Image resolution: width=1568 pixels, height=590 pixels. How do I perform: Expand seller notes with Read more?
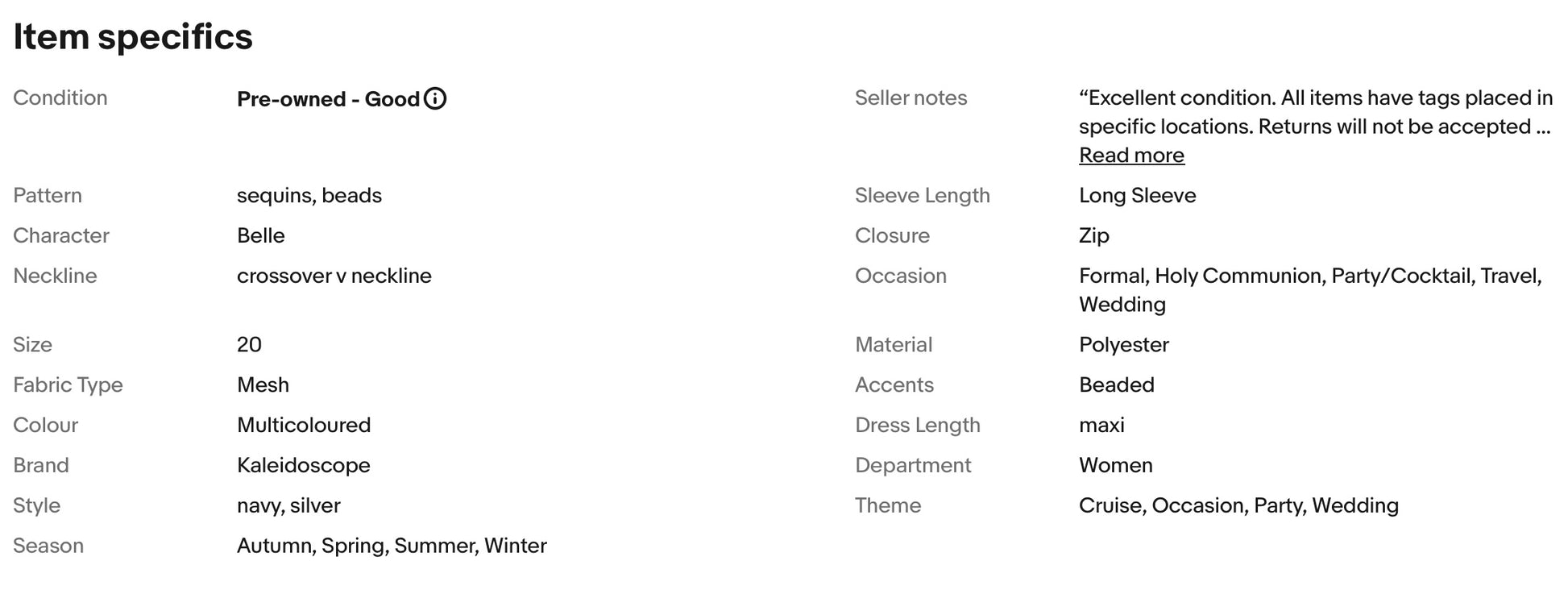pos(1131,155)
